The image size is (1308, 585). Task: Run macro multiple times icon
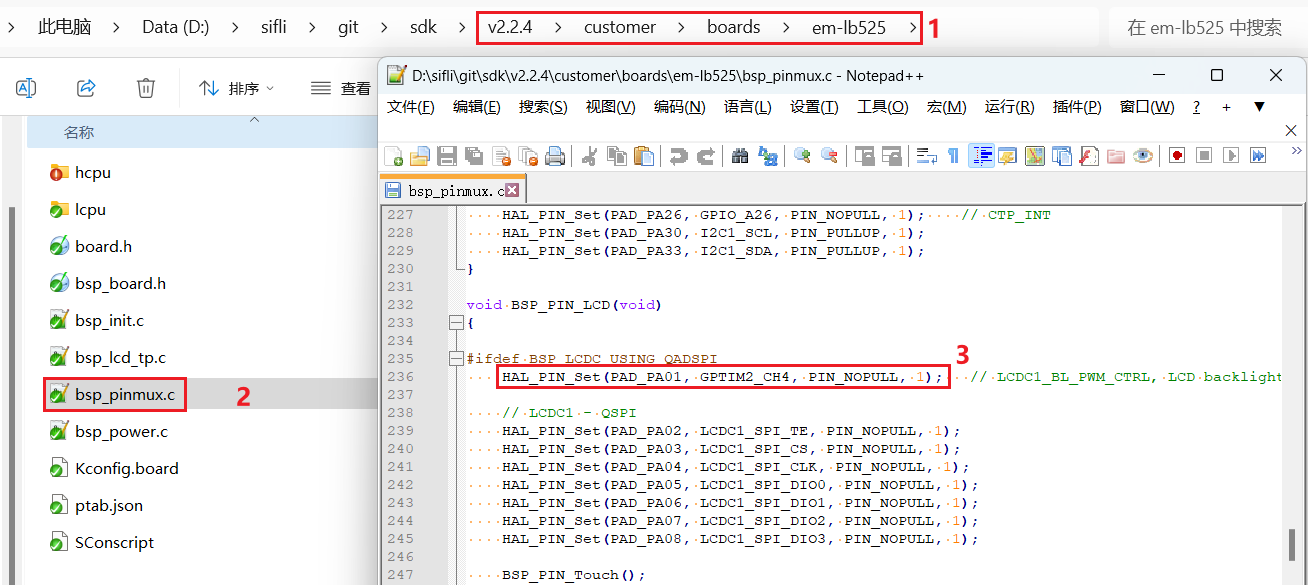click(x=1258, y=156)
